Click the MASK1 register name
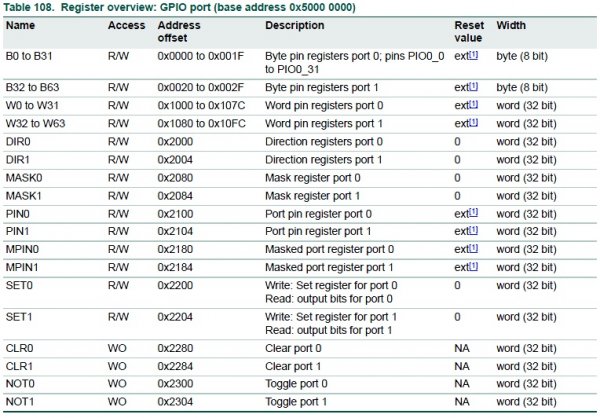The image size is (600, 418). point(24,195)
